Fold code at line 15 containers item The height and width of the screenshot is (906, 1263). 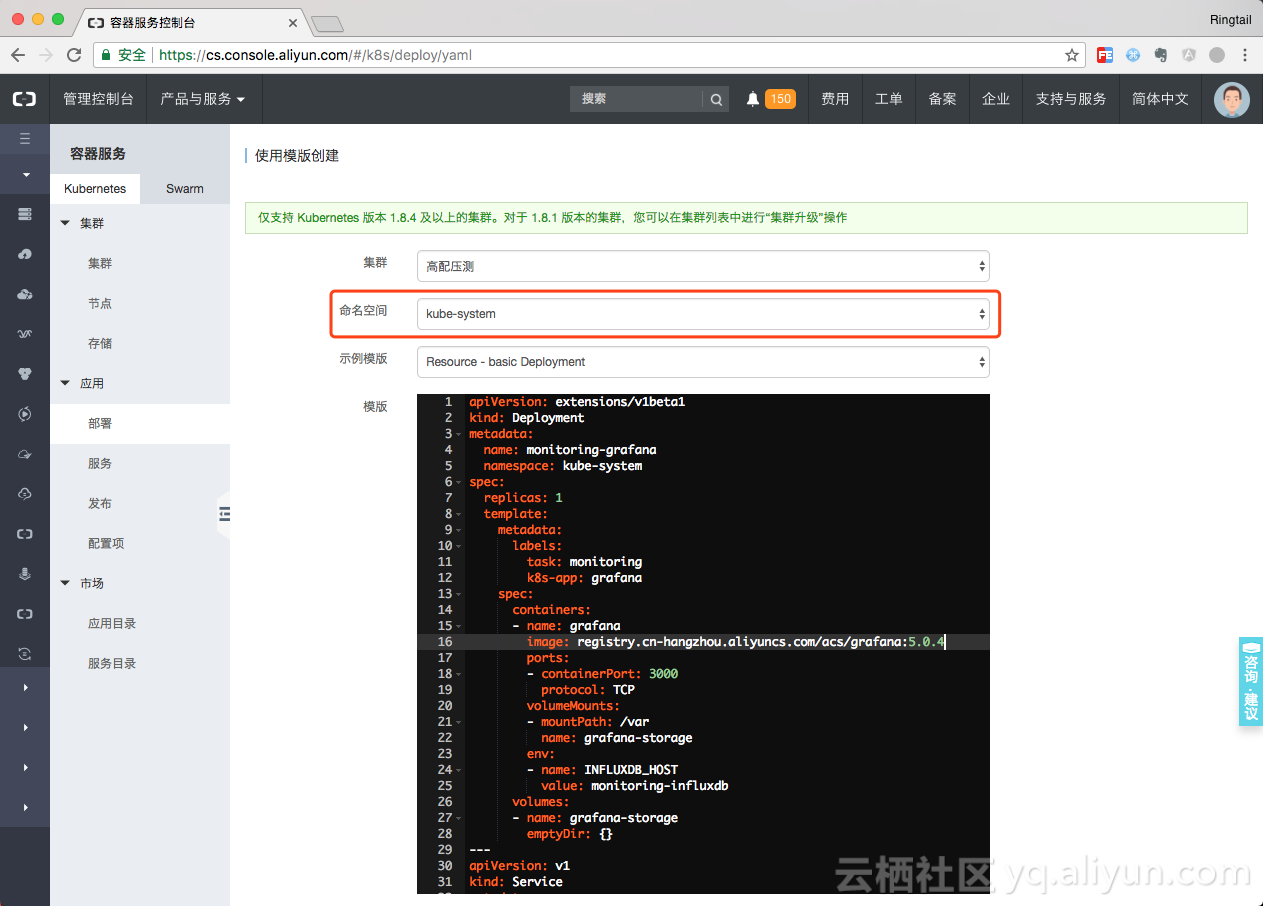coord(458,626)
